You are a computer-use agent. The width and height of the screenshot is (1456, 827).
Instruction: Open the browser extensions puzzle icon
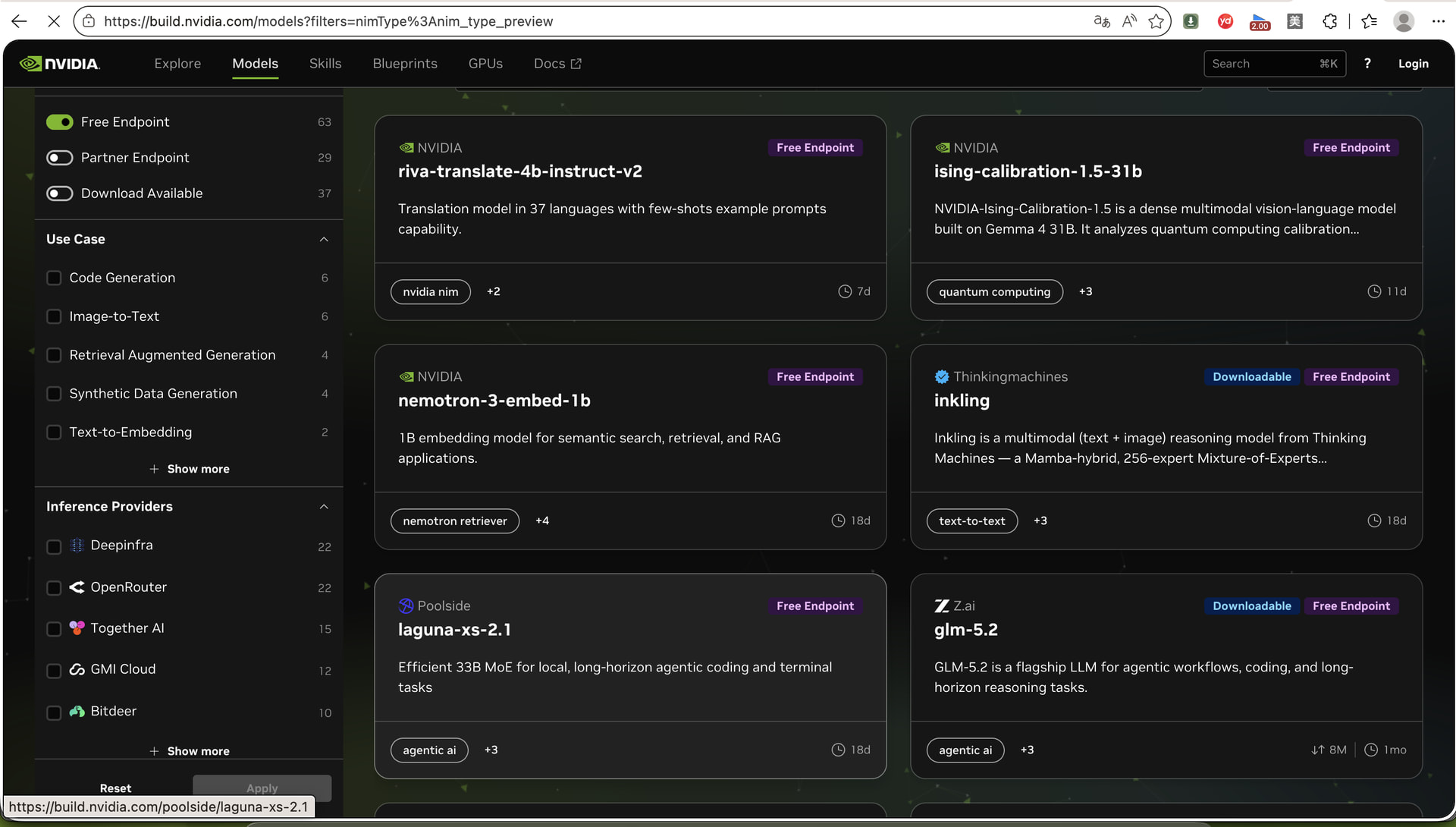[1329, 21]
